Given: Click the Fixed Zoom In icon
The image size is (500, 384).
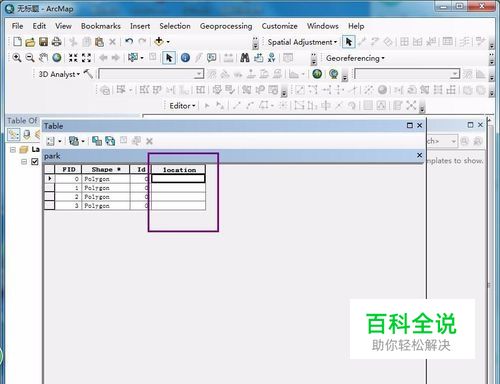Looking at the screenshot, I should (x=73, y=58).
